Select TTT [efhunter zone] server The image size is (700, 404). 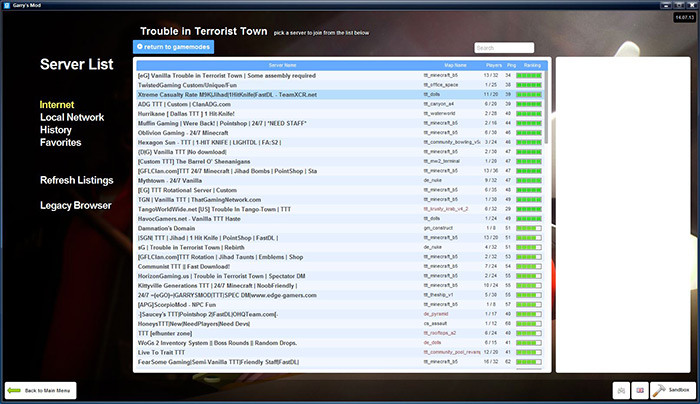(x=340, y=333)
